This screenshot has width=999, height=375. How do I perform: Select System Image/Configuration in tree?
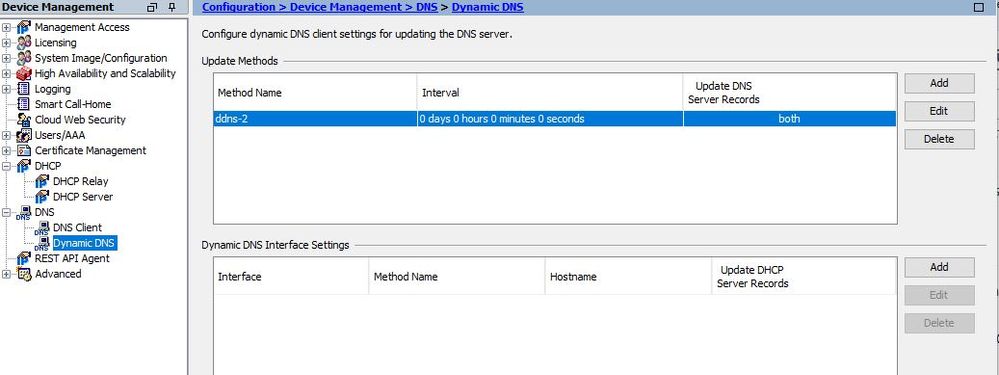click(x=101, y=58)
